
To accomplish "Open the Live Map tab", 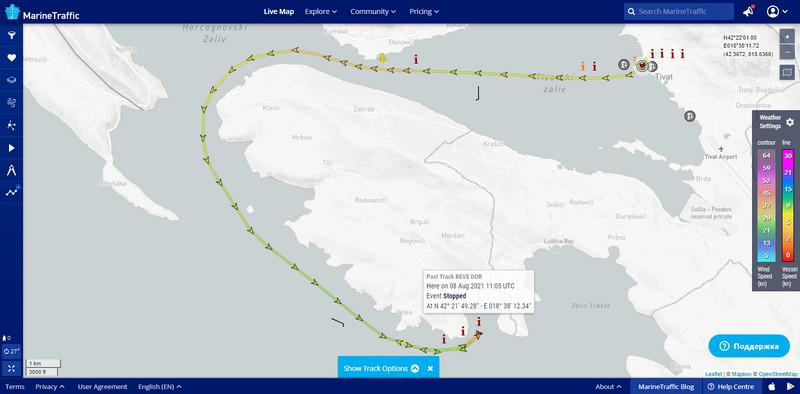I will click(279, 11).
